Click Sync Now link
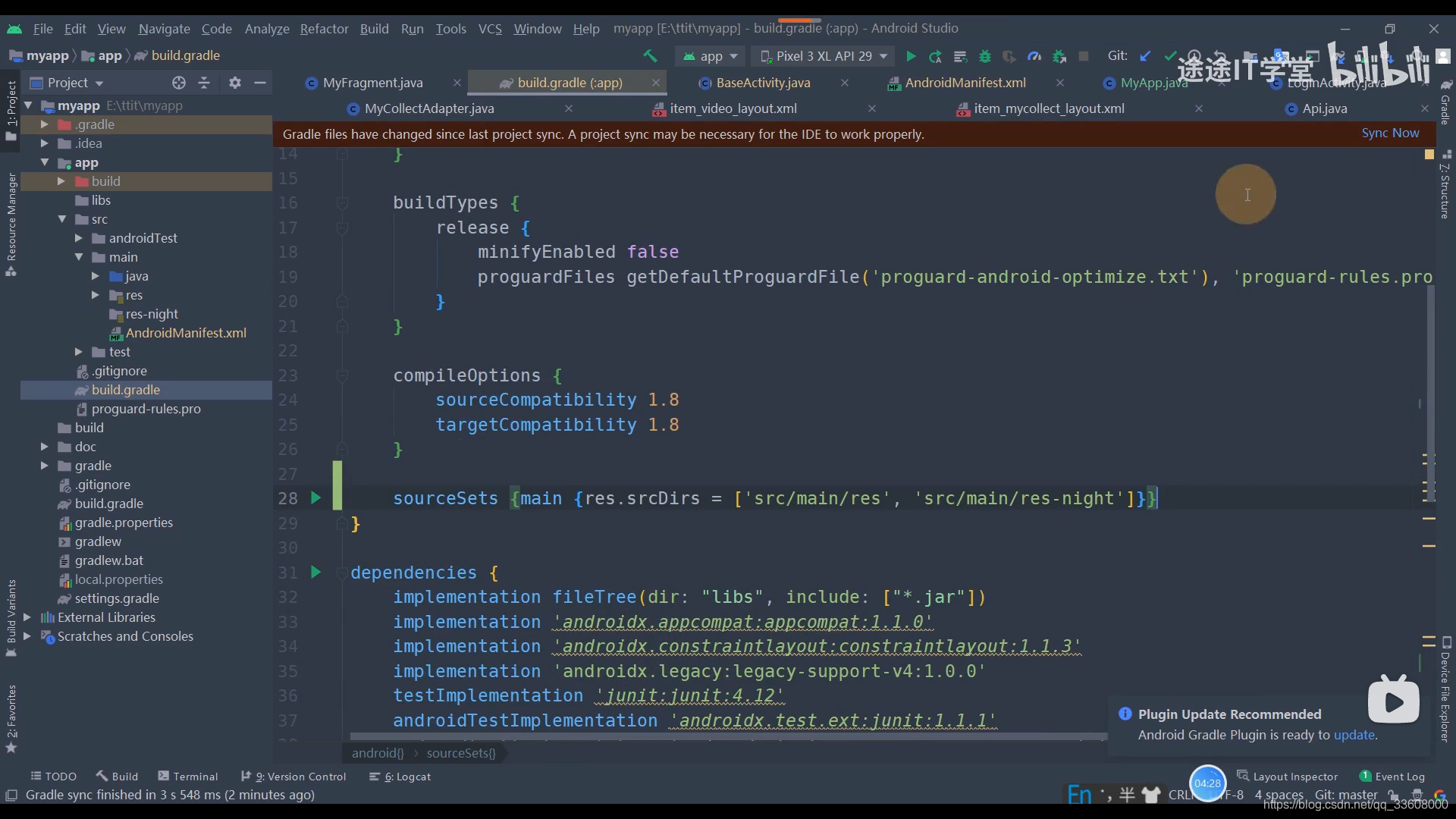The width and height of the screenshot is (1456, 819). [1390, 133]
